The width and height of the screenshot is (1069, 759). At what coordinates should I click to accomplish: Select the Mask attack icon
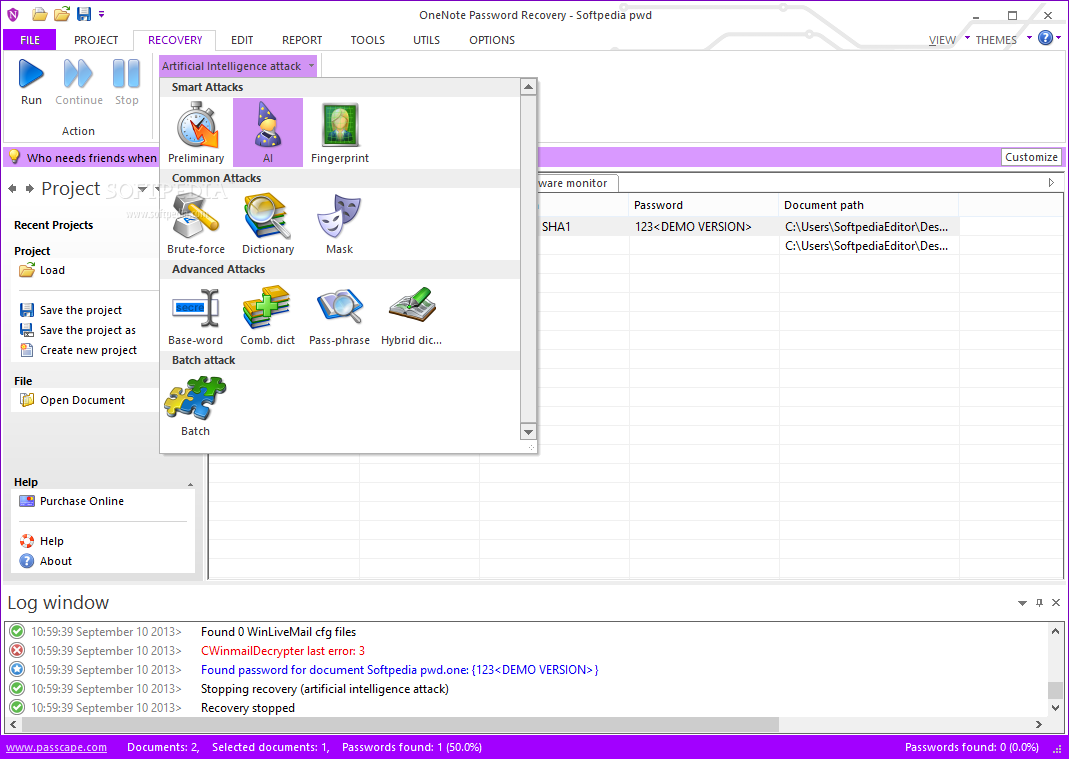coord(340,224)
